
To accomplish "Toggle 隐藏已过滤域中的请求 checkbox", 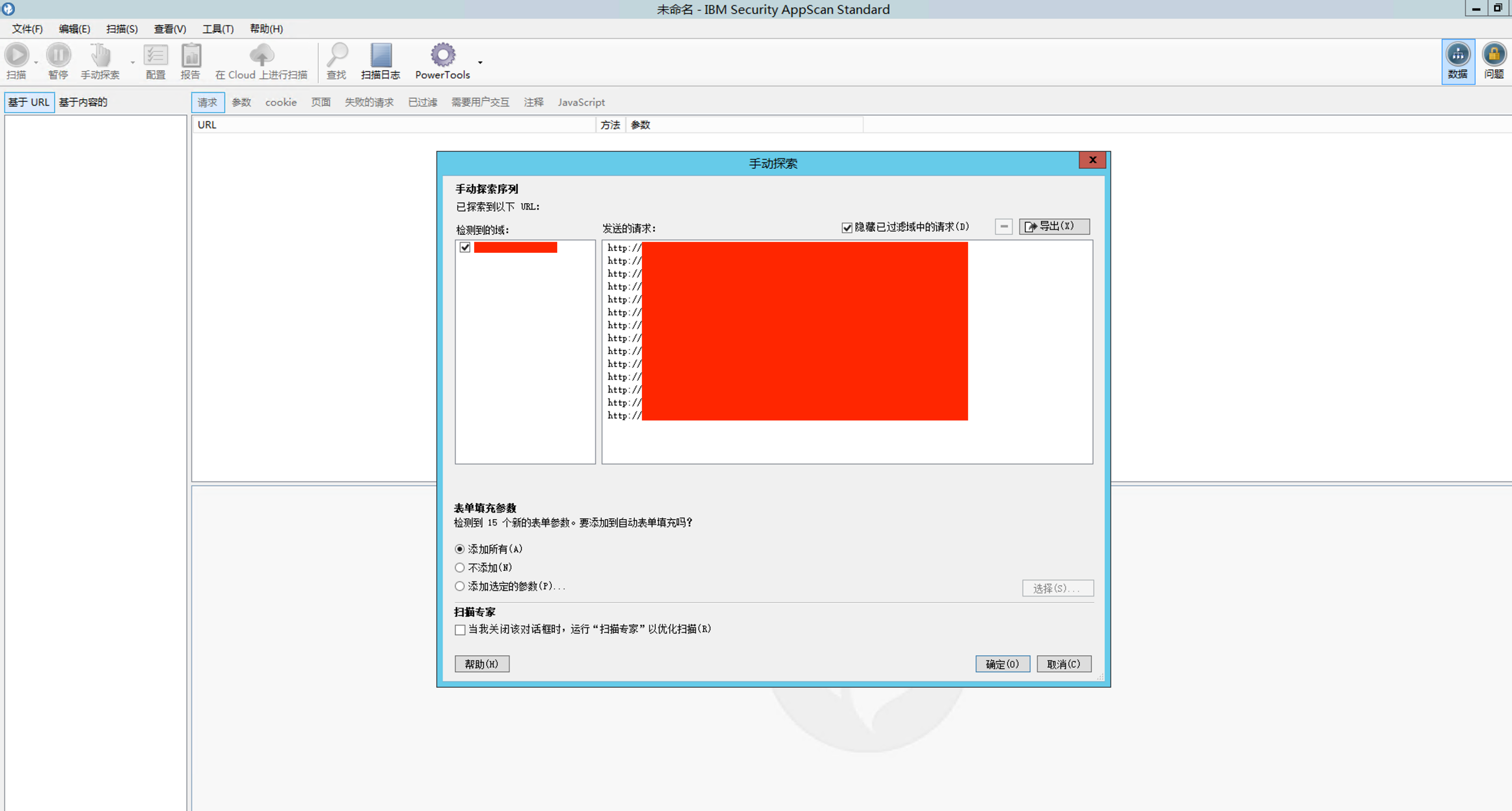I will click(847, 228).
